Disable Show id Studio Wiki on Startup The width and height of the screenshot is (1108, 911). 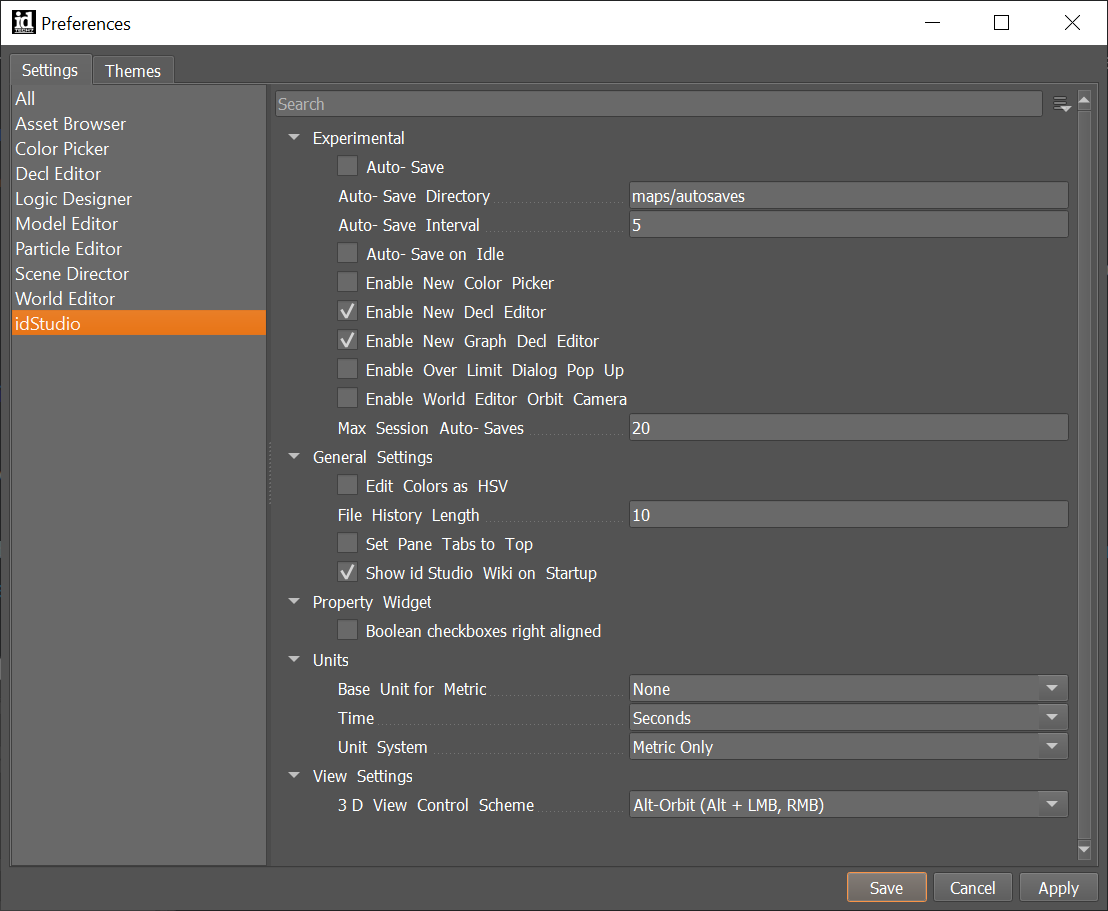pos(347,572)
